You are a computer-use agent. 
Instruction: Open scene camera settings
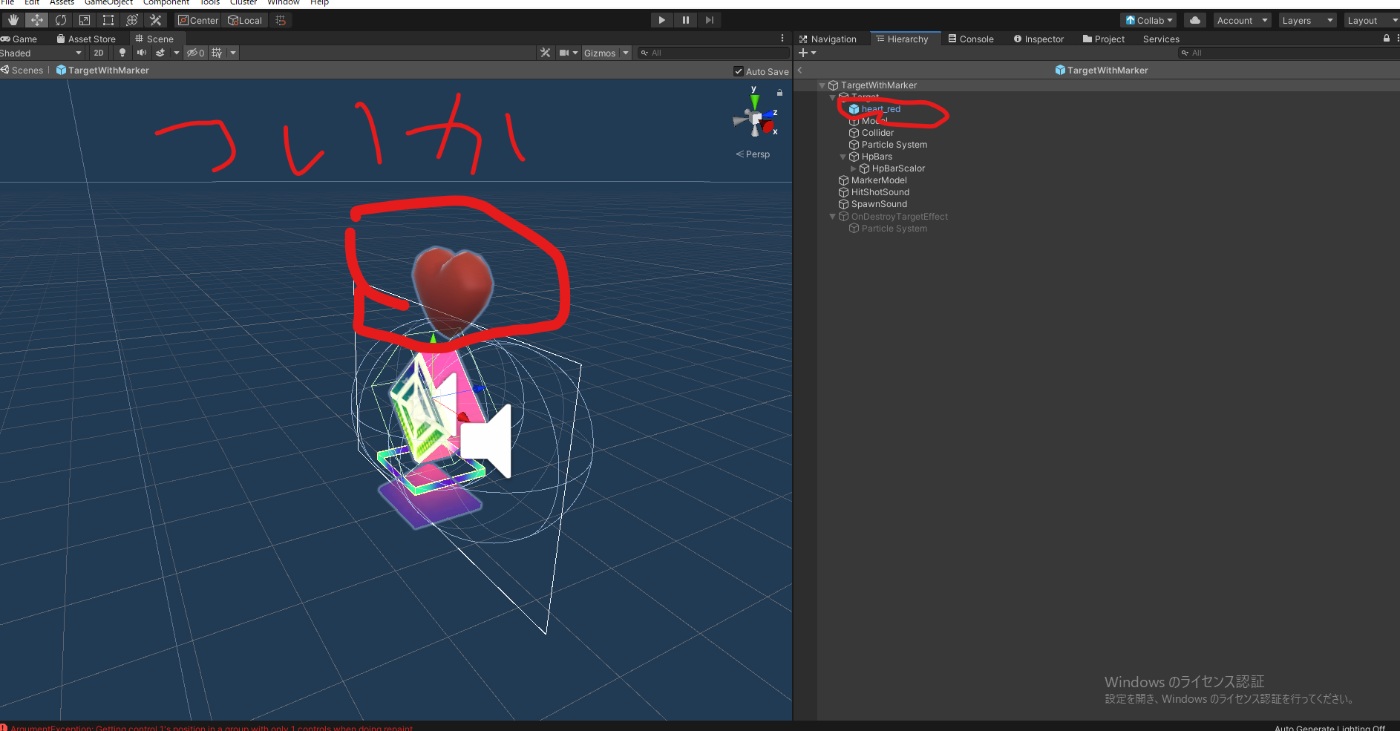pos(568,53)
